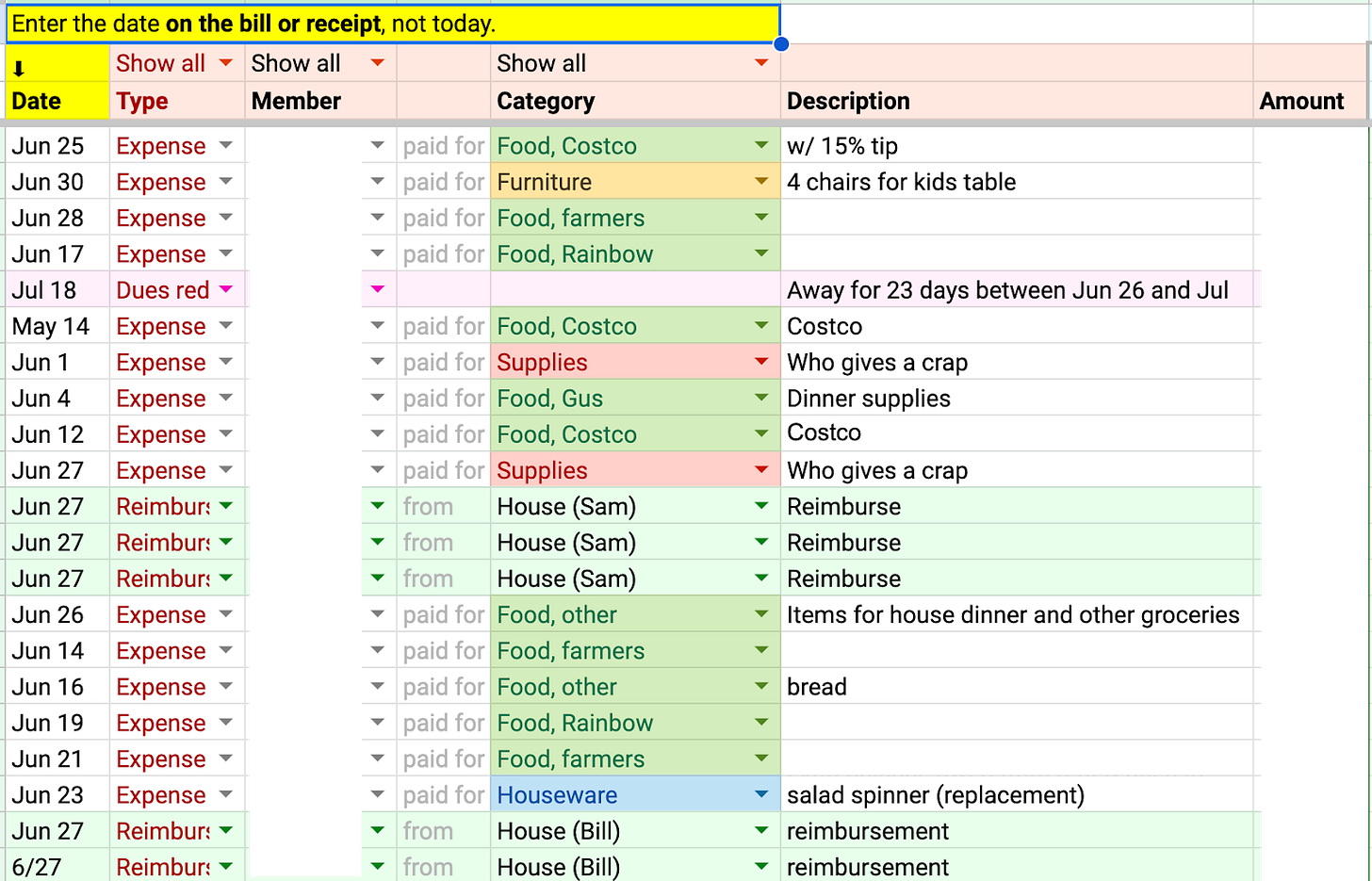Expand the Houseware category dropdown arrow
1372x881 pixels.
[x=761, y=794]
